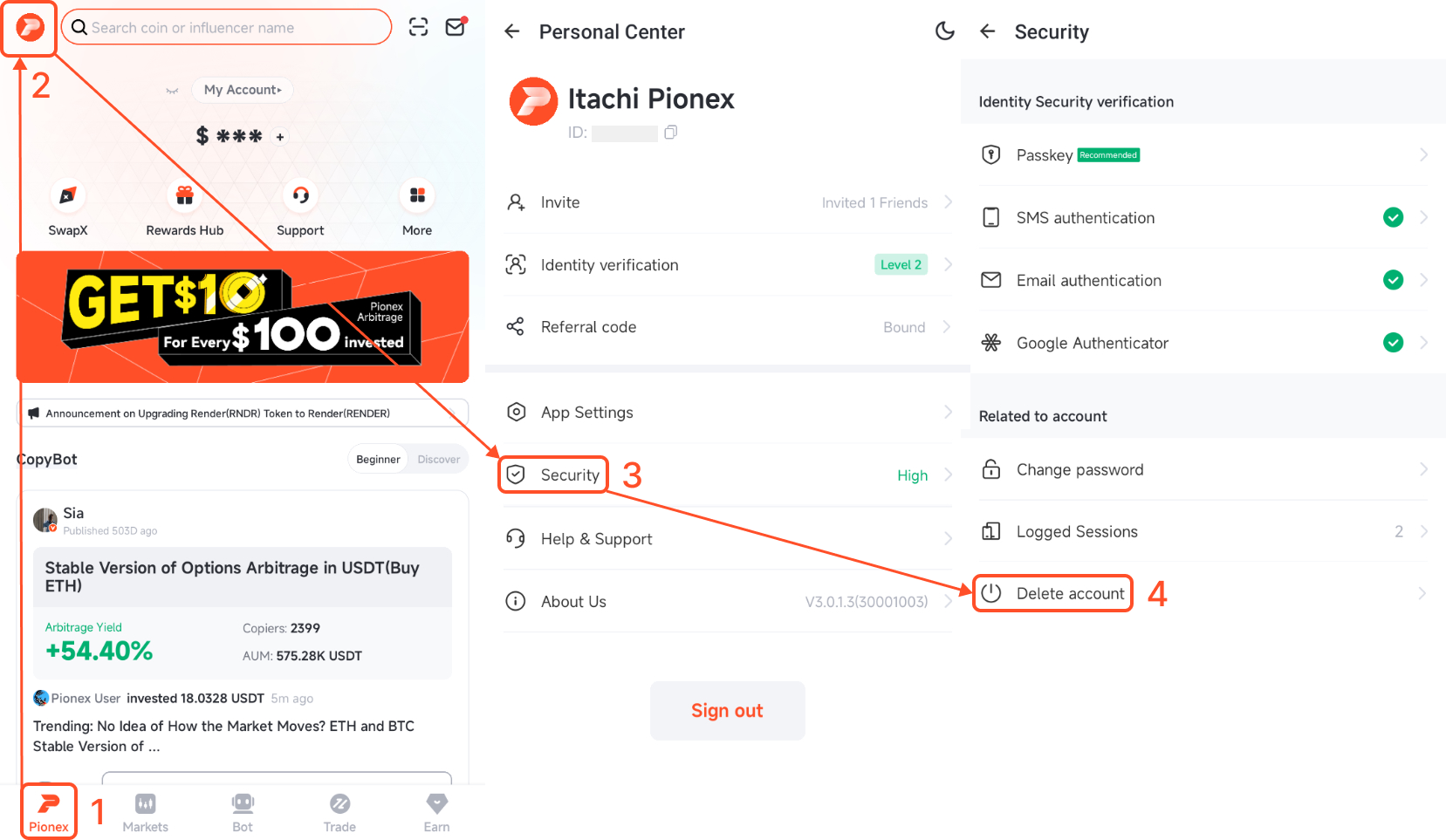Open the SwapX shortcut icon
This screenshot has height=840, width=1446.
coord(68,195)
